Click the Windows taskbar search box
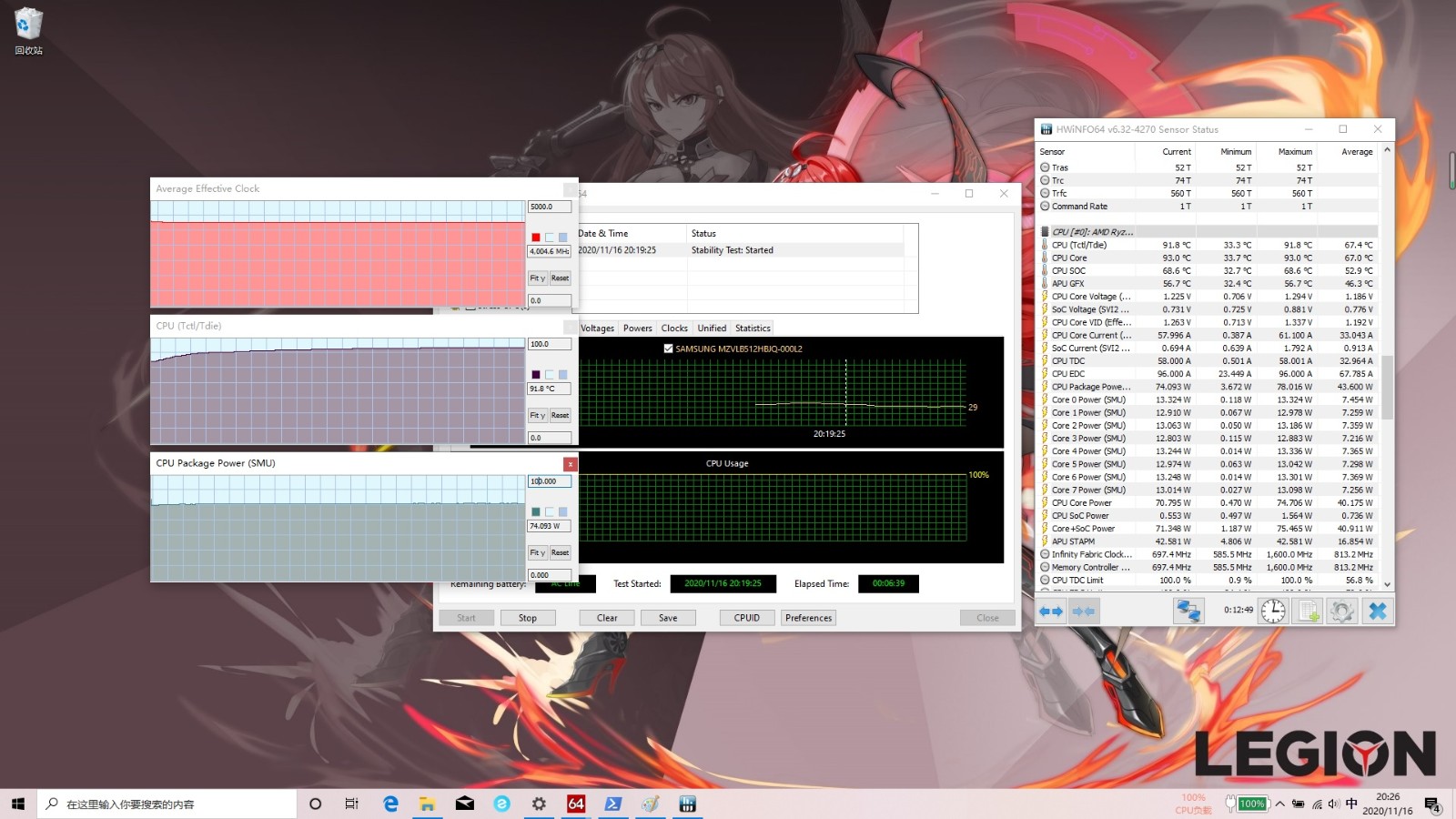 167,804
